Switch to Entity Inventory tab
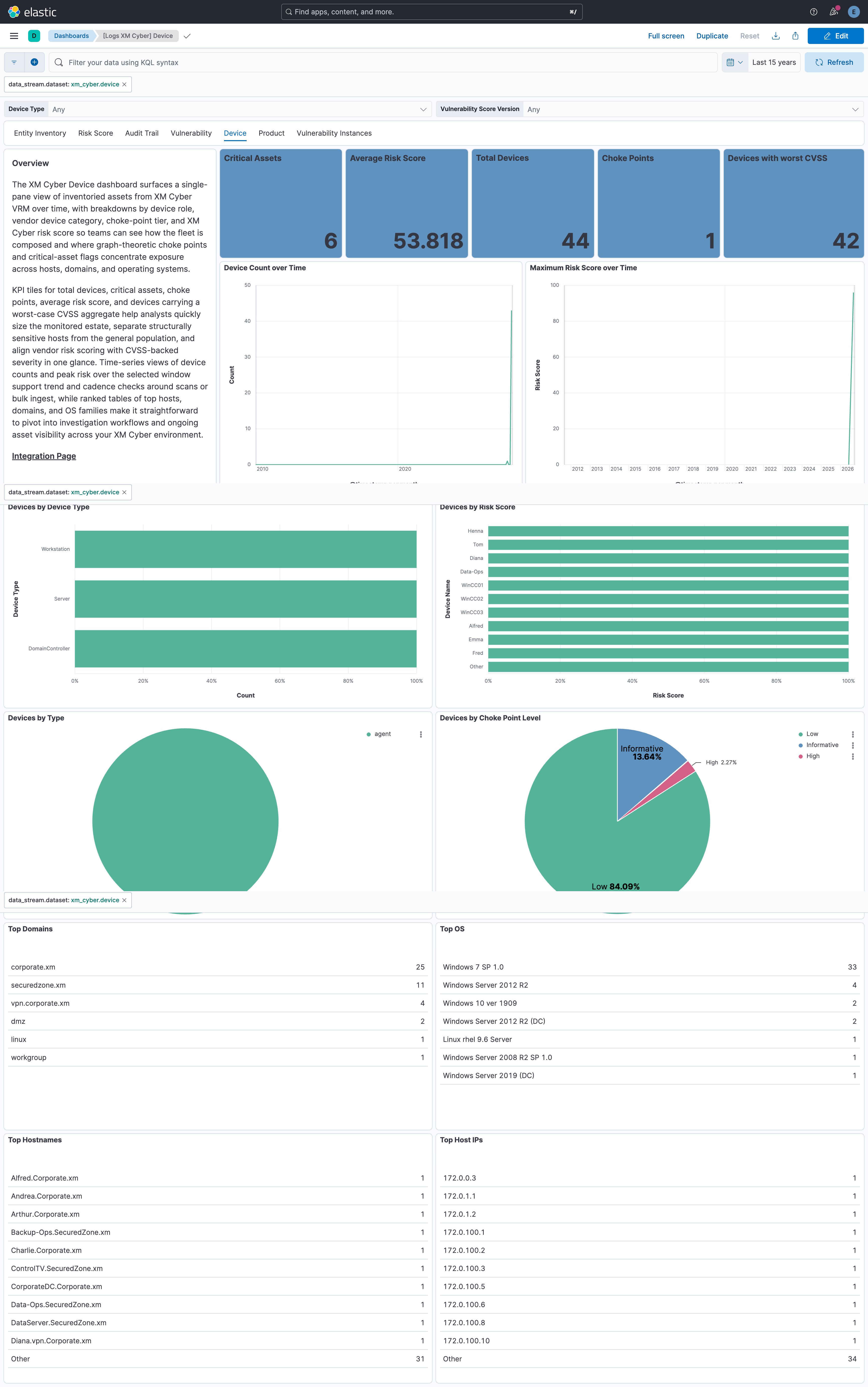Screen dimensions: 868x1387 (x=40, y=133)
